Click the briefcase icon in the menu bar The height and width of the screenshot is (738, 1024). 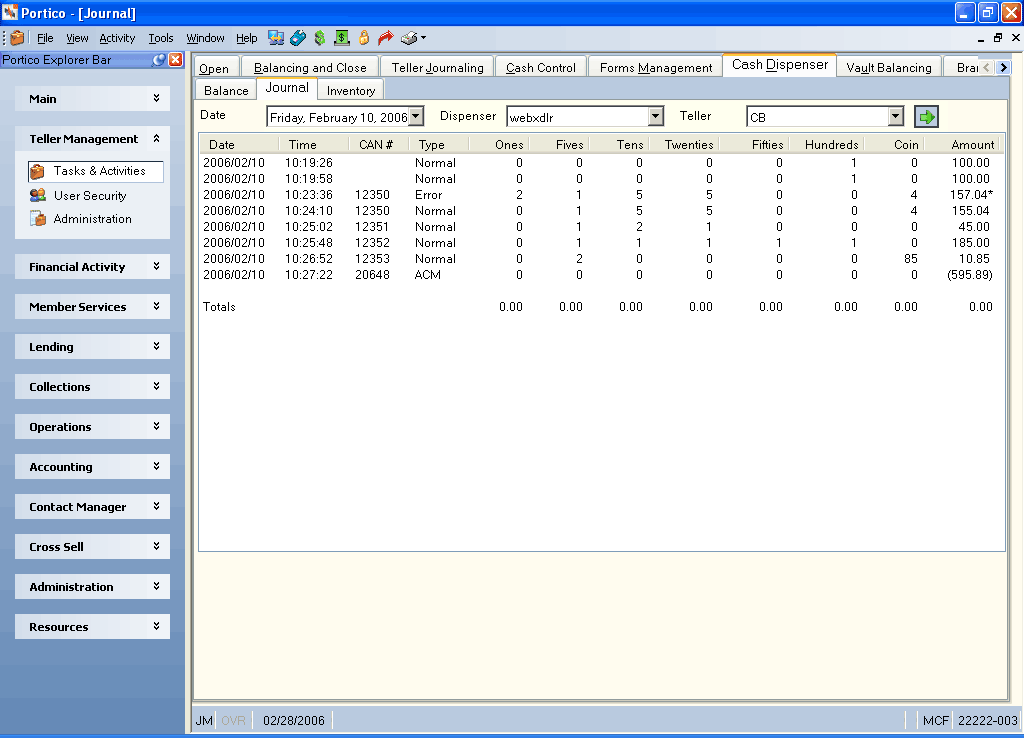pyautogui.click(x=18, y=38)
